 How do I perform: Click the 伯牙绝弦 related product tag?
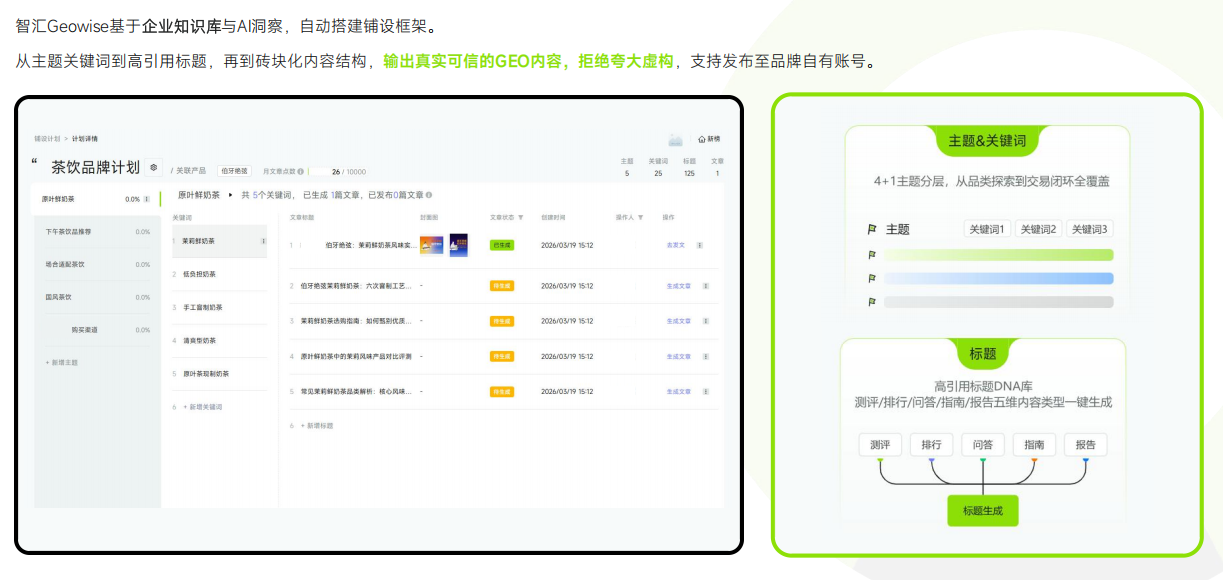click(235, 172)
